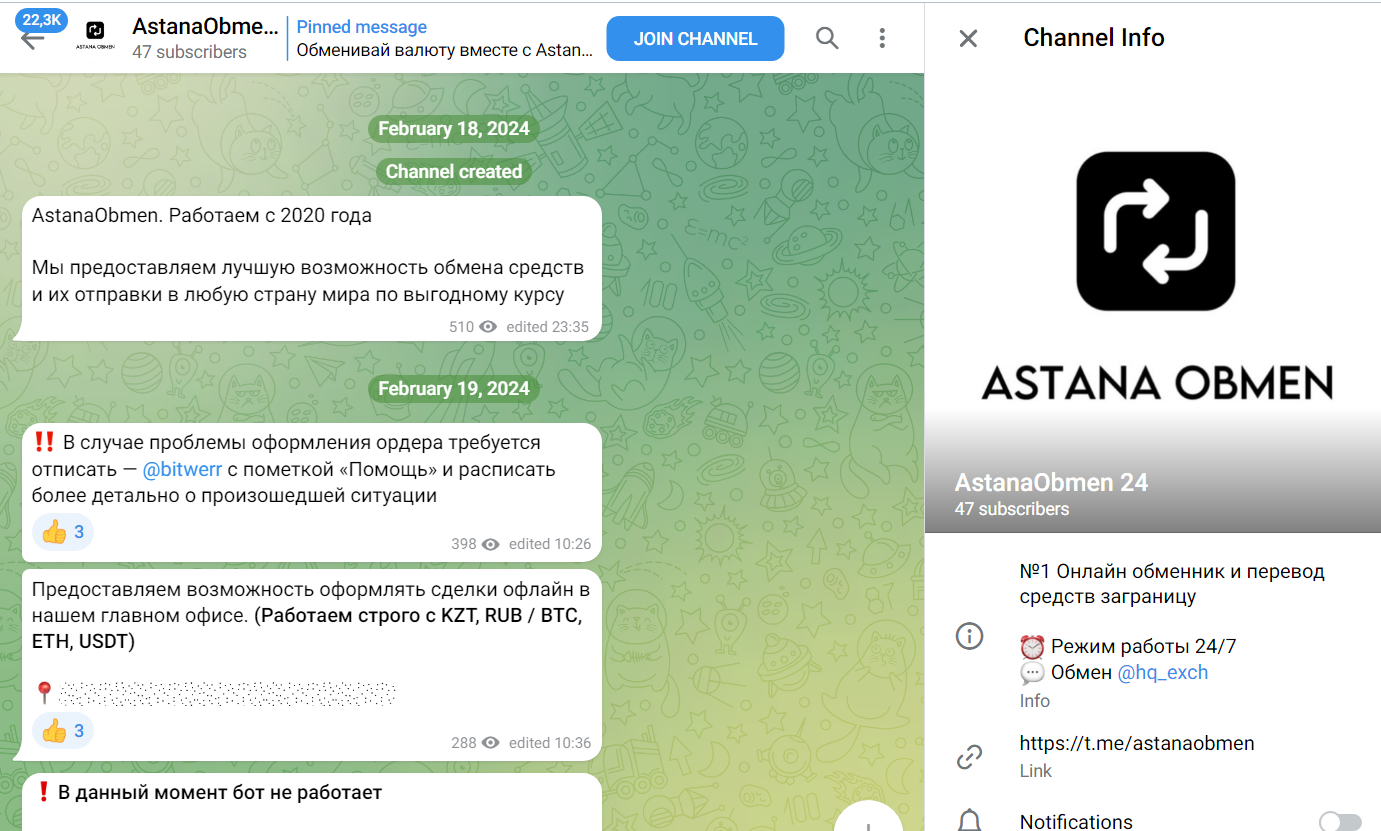This screenshot has height=831, width=1381.
Task: Click the 'edited 10:36' timestamp
Action: coord(550,743)
